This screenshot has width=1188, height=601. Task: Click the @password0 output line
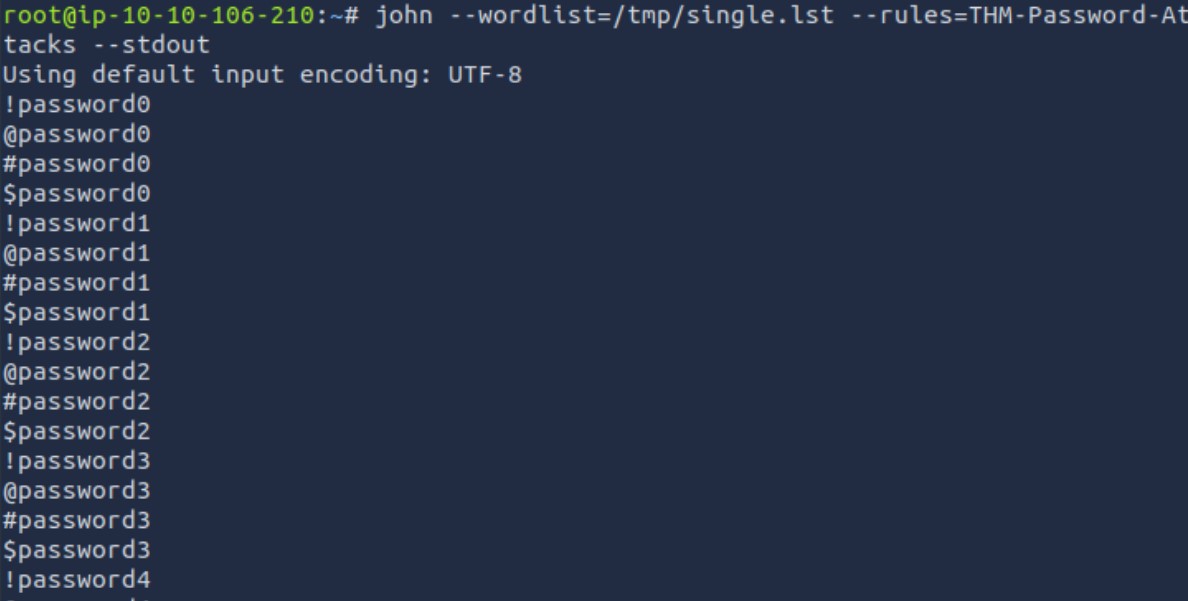tap(77, 134)
